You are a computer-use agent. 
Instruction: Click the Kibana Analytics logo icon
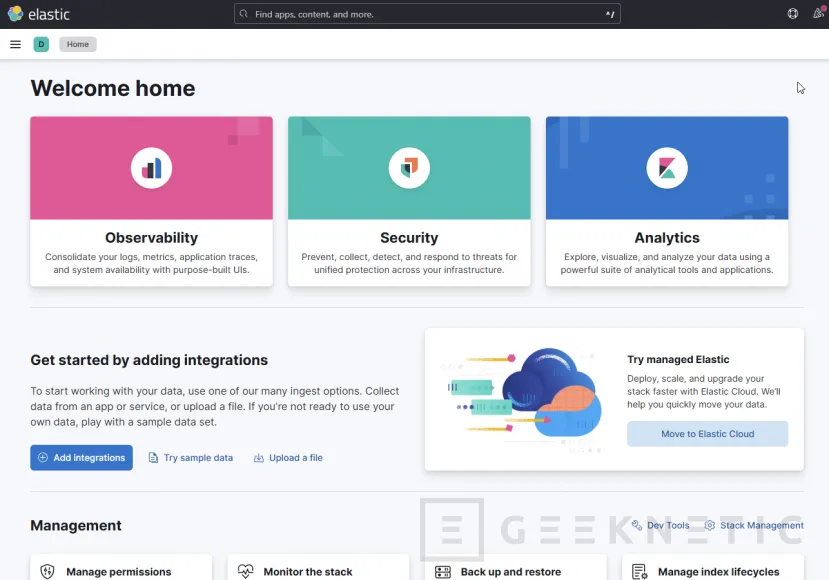point(667,168)
